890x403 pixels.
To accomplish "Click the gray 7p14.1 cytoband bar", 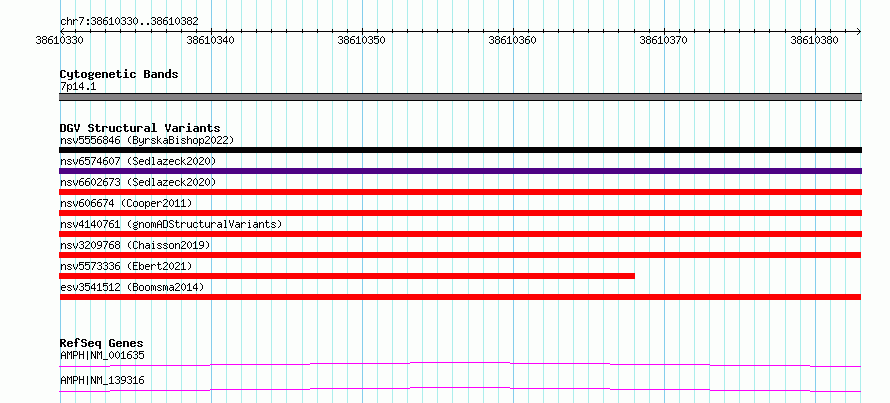I will click(460, 97).
